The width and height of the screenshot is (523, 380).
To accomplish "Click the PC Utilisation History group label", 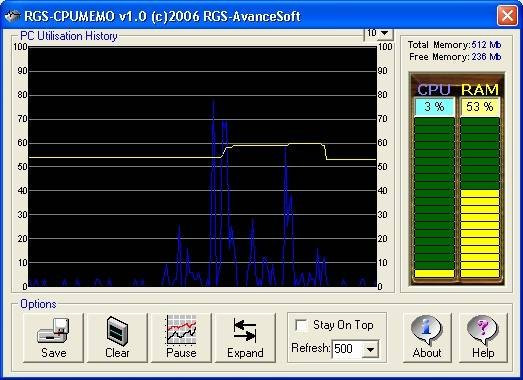I will [x=69, y=36].
